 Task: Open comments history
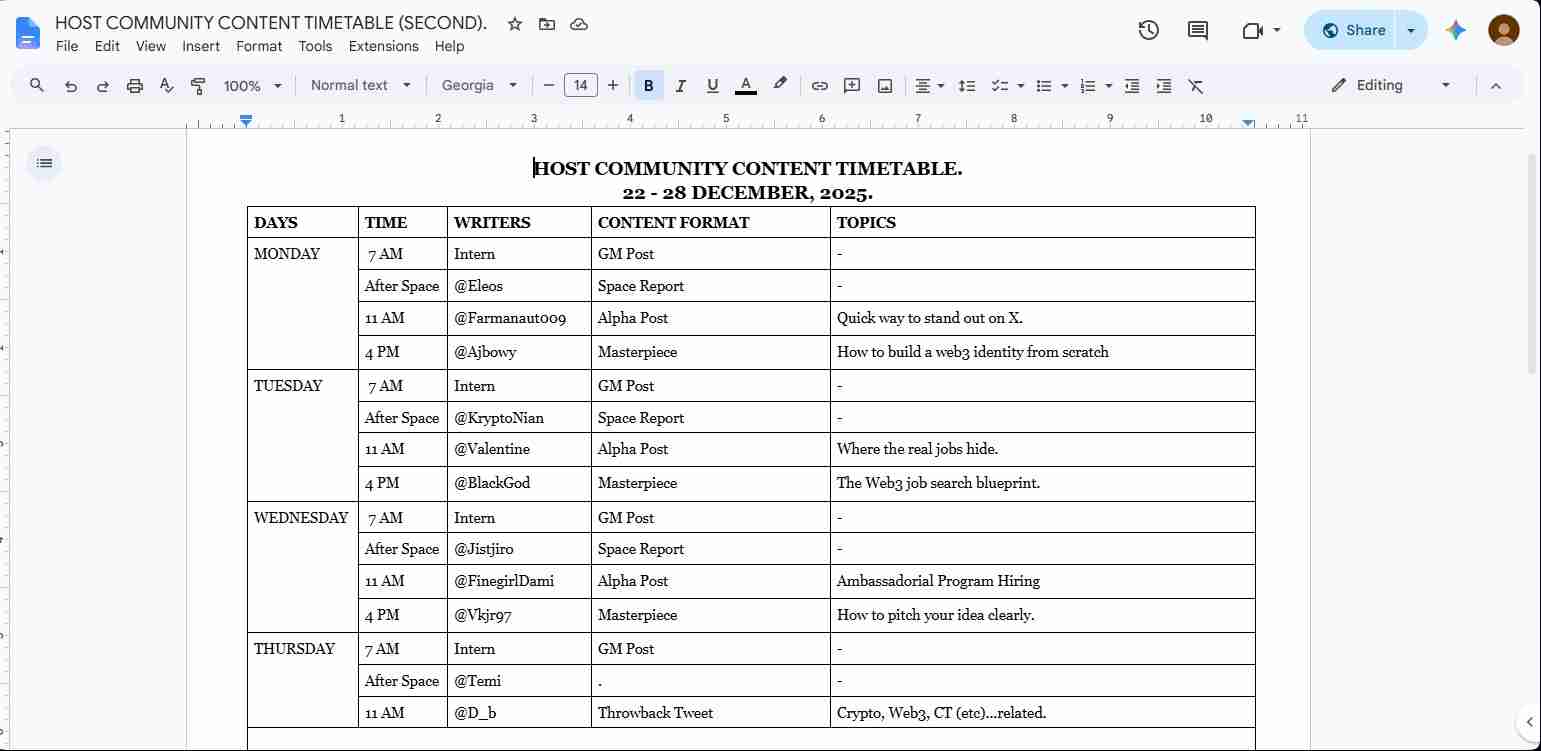click(1198, 30)
